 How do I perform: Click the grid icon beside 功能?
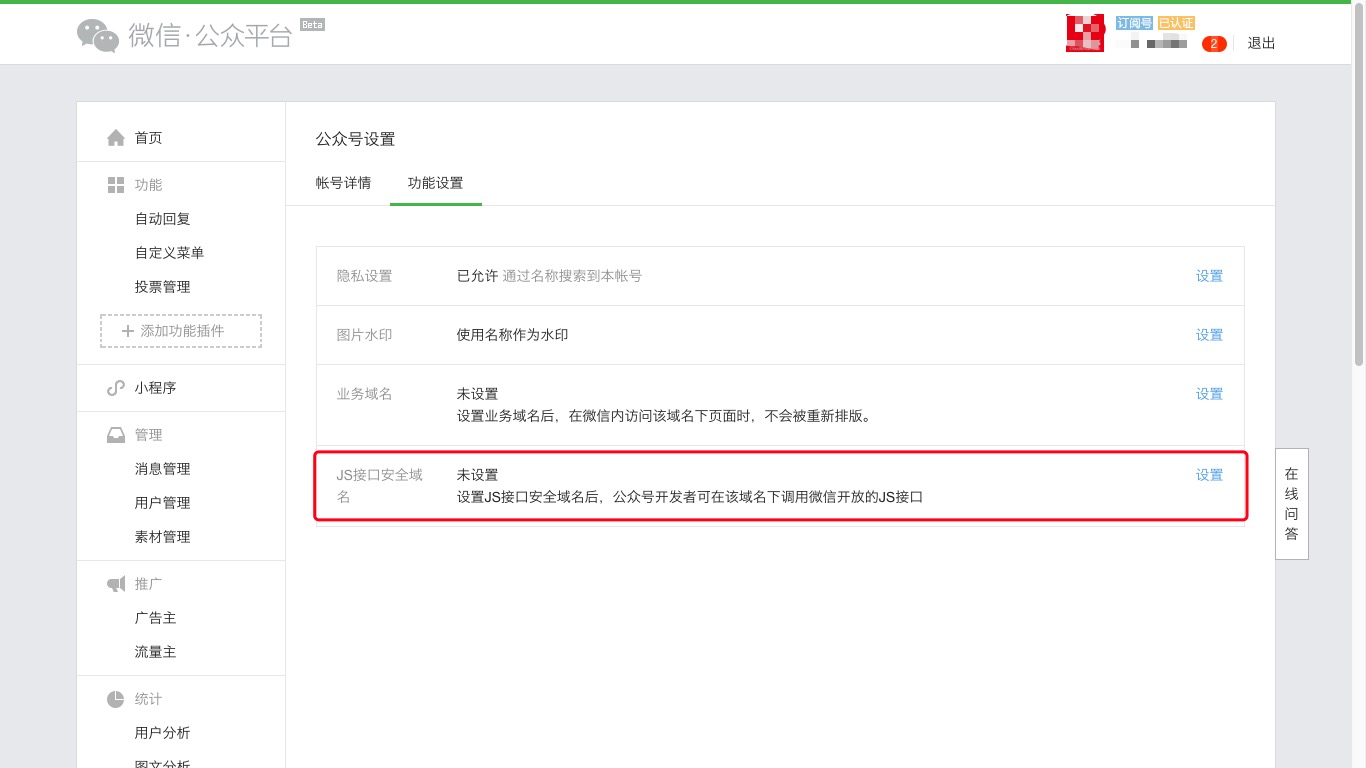tap(116, 185)
